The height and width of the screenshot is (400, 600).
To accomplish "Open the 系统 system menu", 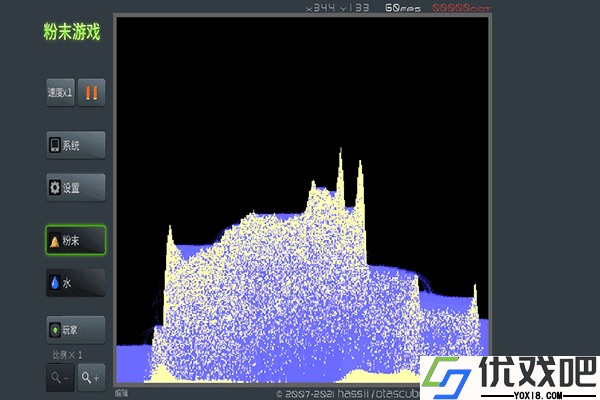I will tap(76, 145).
